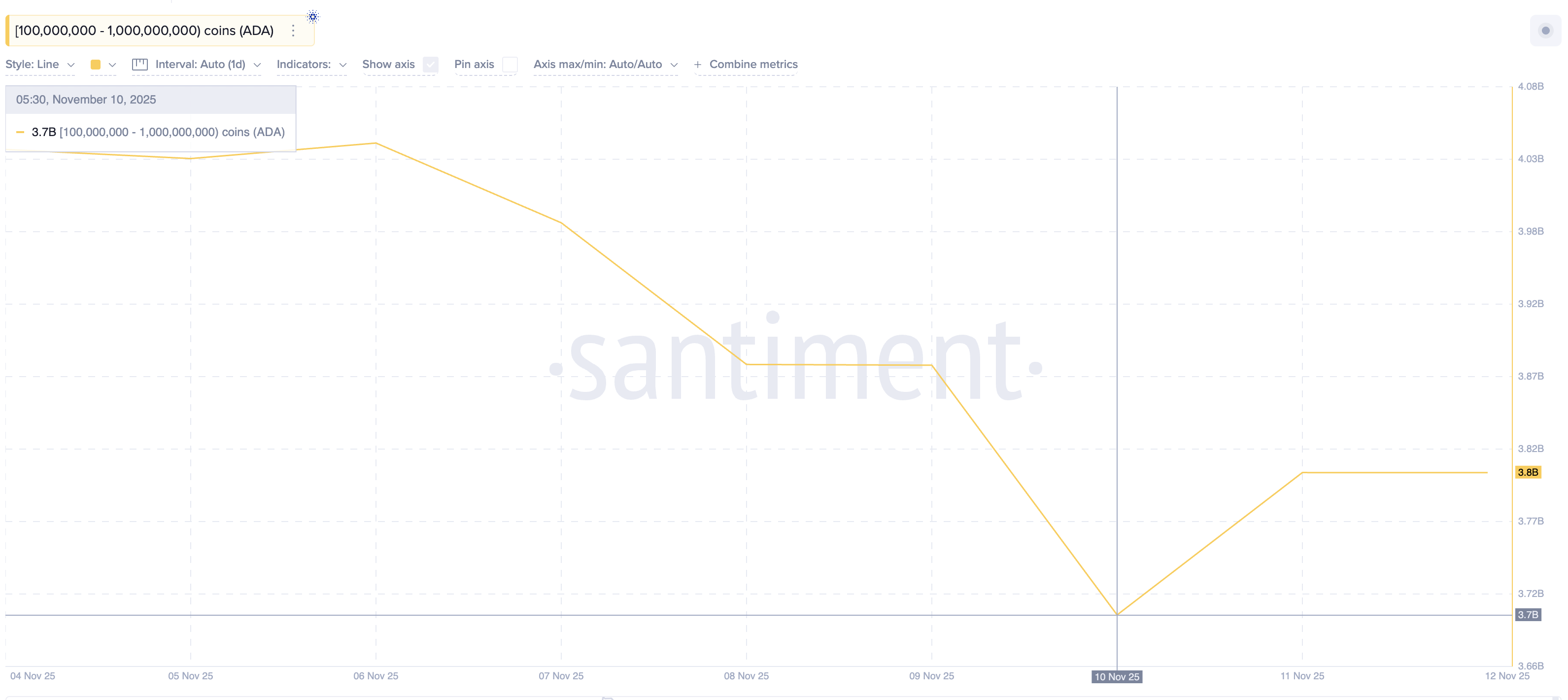Click the metric title input field
Screen dimensions: 1568x700
(143, 30)
